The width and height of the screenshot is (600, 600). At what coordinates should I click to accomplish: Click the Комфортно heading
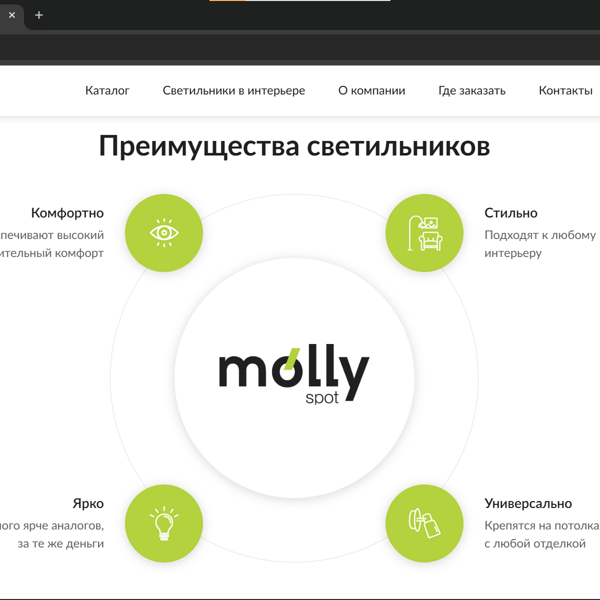tap(67, 213)
